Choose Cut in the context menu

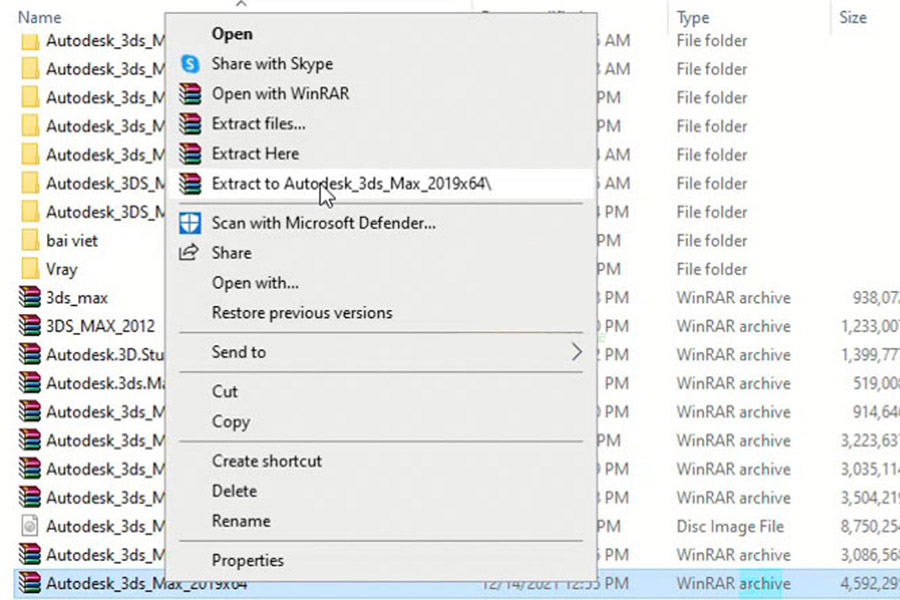224,392
